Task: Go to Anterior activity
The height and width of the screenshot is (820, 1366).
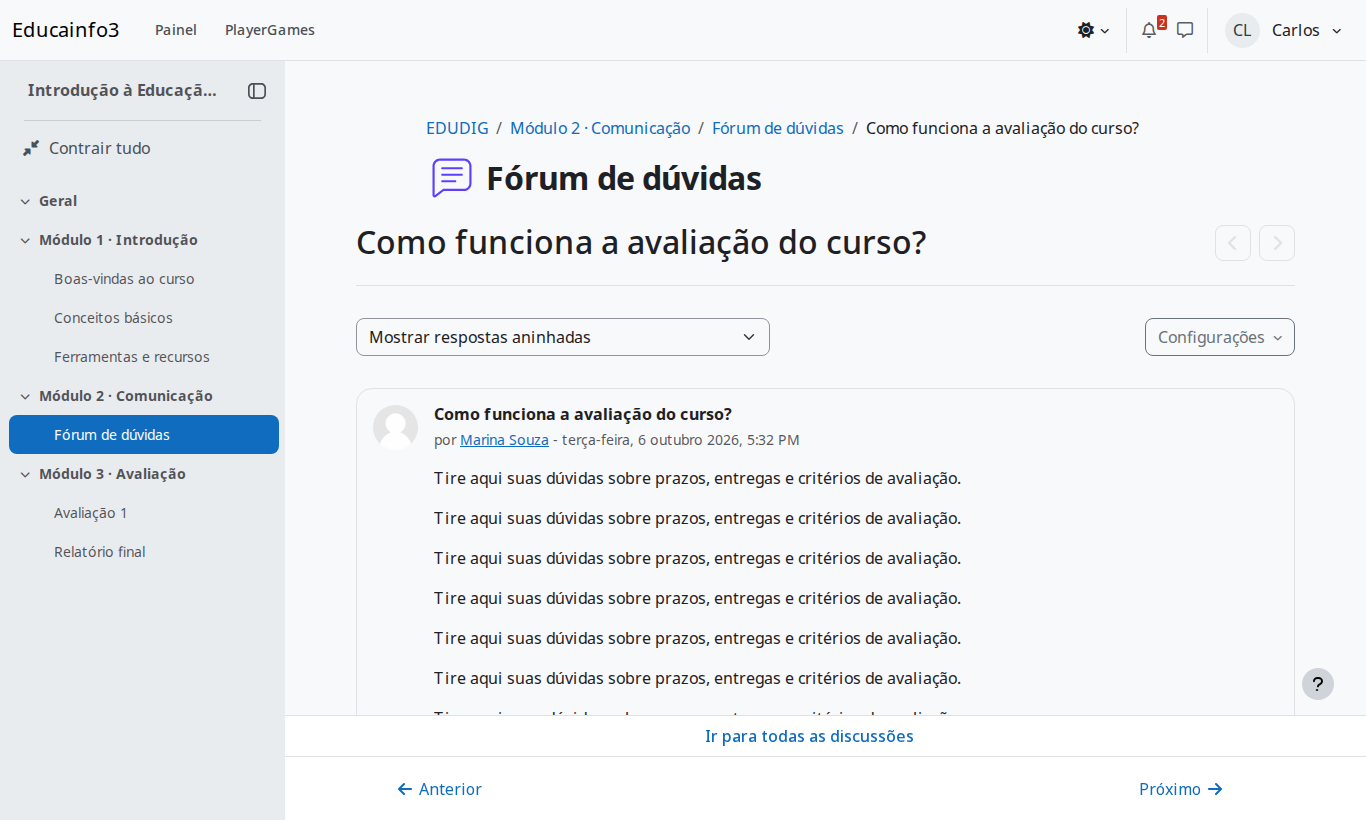Action: (440, 789)
